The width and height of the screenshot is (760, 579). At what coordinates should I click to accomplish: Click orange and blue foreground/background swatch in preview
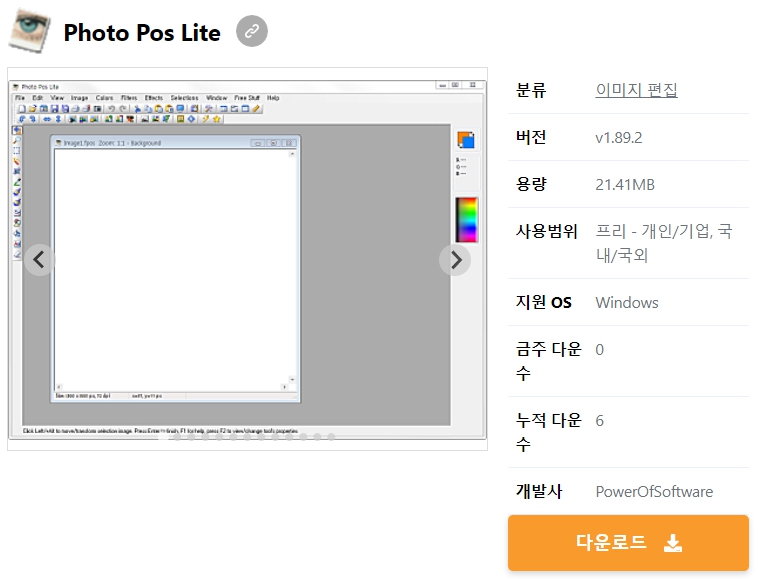coord(466,140)
